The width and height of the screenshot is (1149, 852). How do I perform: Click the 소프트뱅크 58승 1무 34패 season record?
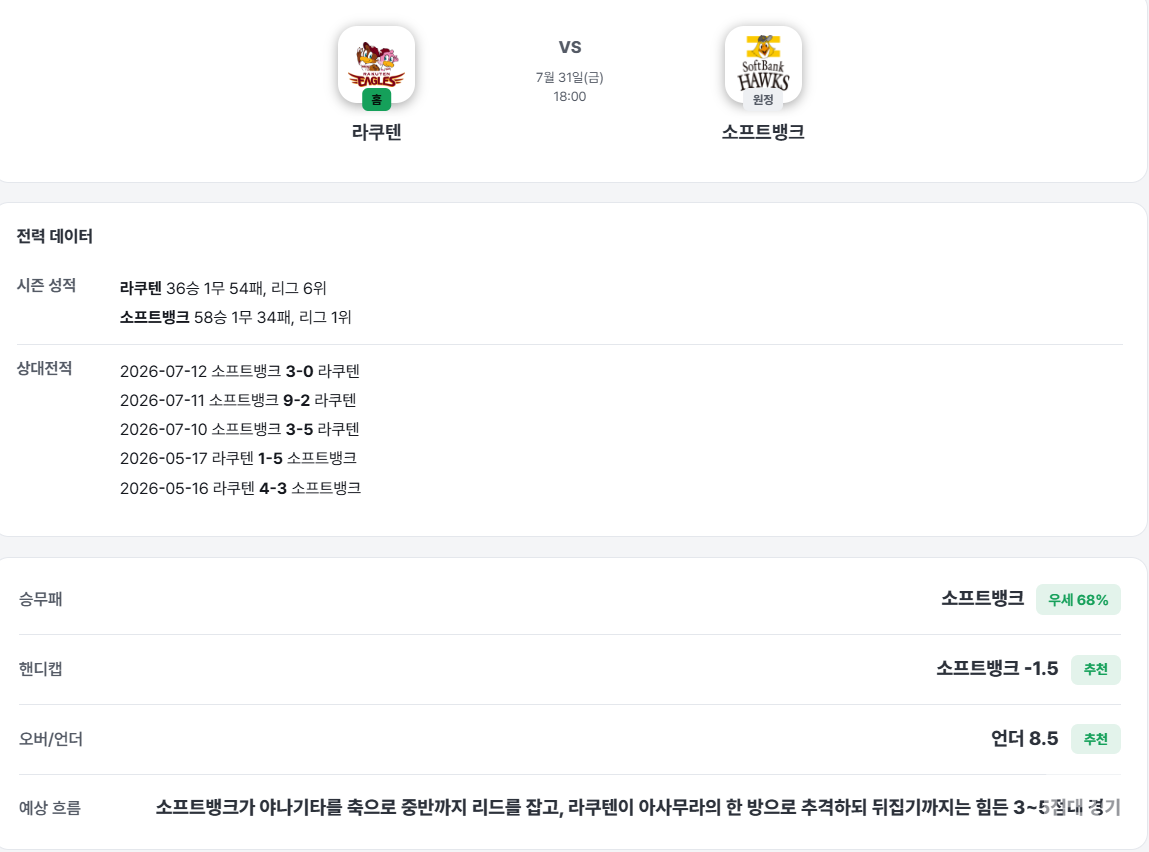tap(235, 317)
